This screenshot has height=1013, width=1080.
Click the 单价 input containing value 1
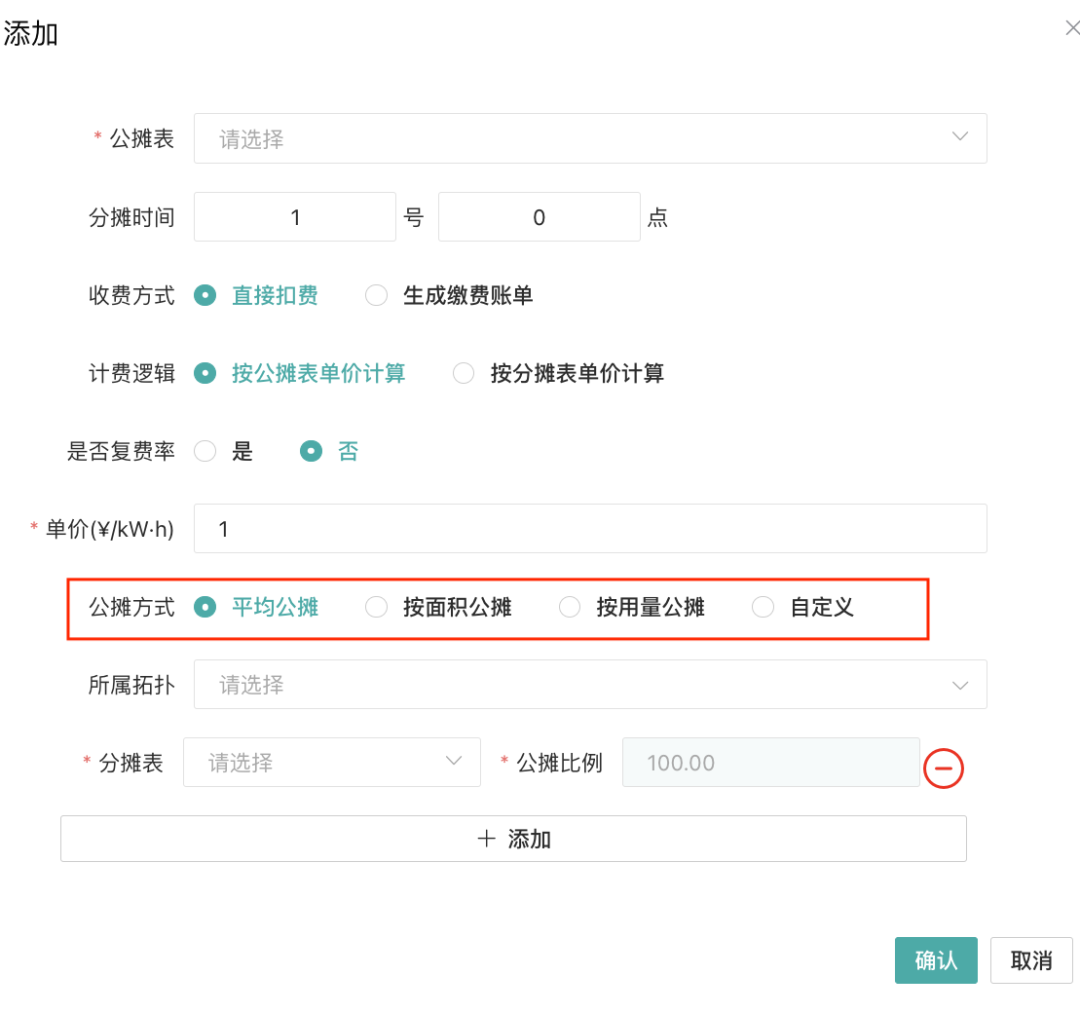[590, 528]
